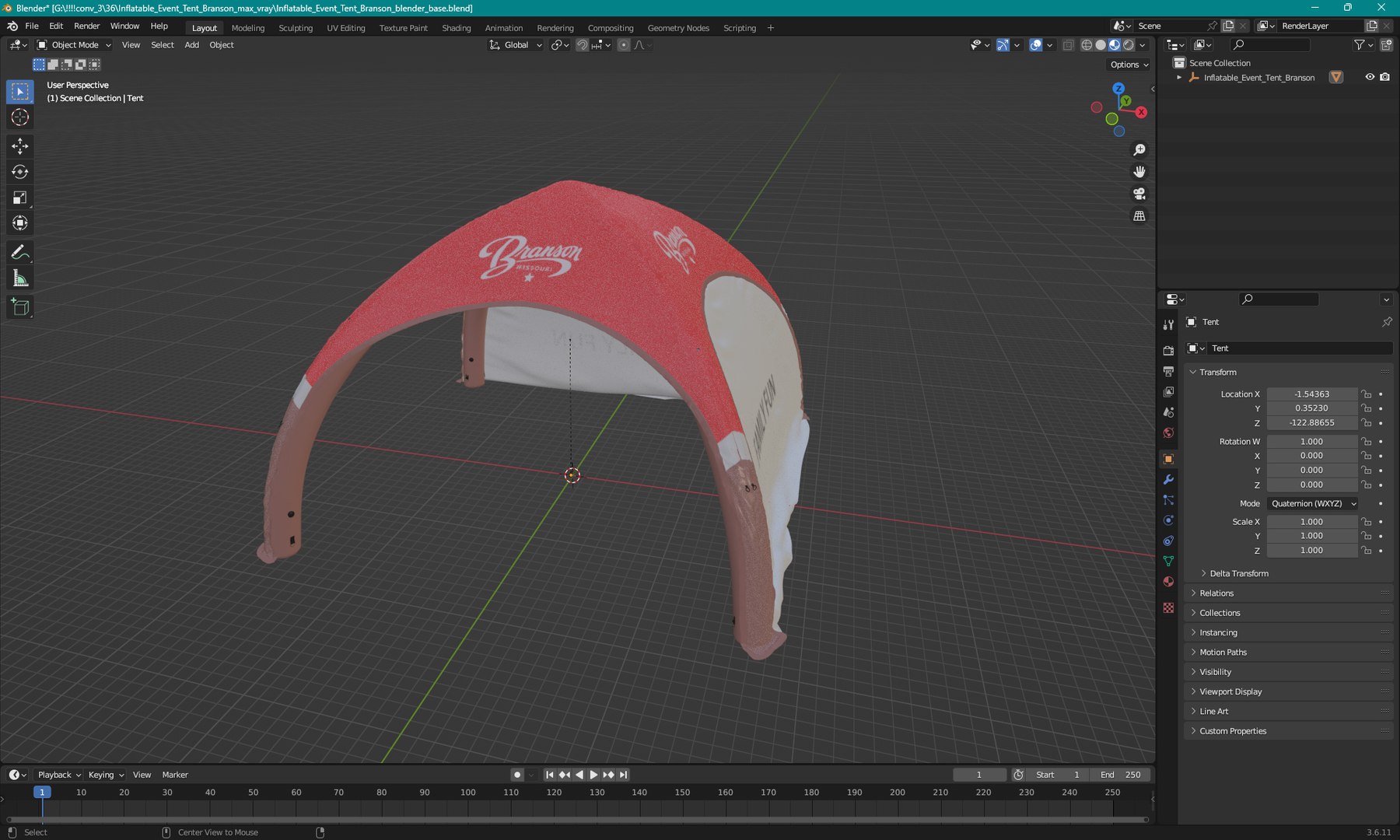The height and width of the screenshot is (840, 1400).
Task: Open the Output properties tab (printer icon)
Action: 1168,372
